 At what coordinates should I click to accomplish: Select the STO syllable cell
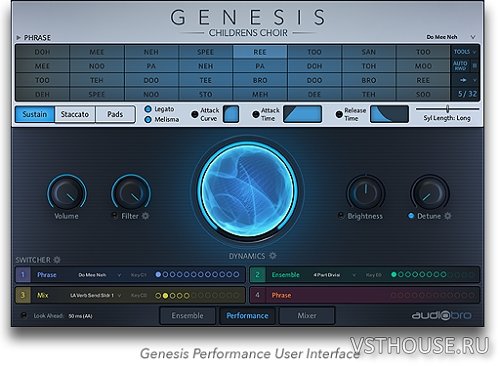coord(206,94)
